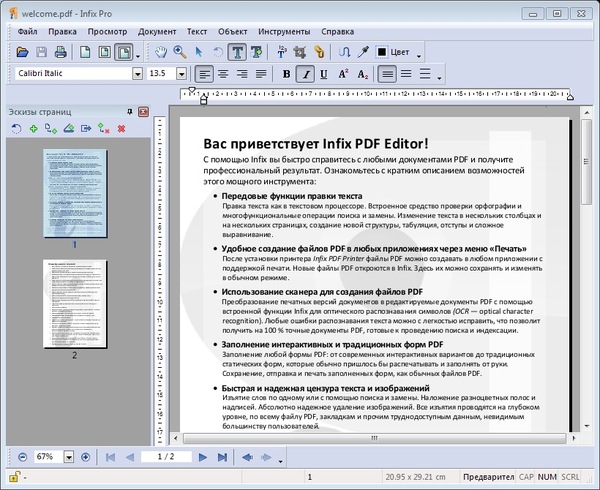This screenshot has height=490, width=600.
Task: Toggle Italic text formatting
Action: pos(307,74)
